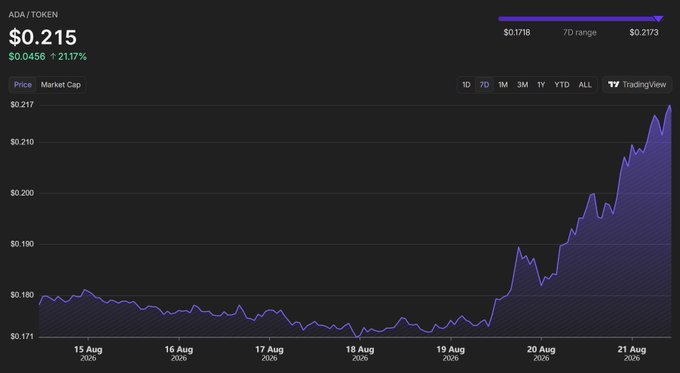Screen dimensions: 680x373
Task: Click the chart peak near 21 Aug
Action: click(670, 106)
